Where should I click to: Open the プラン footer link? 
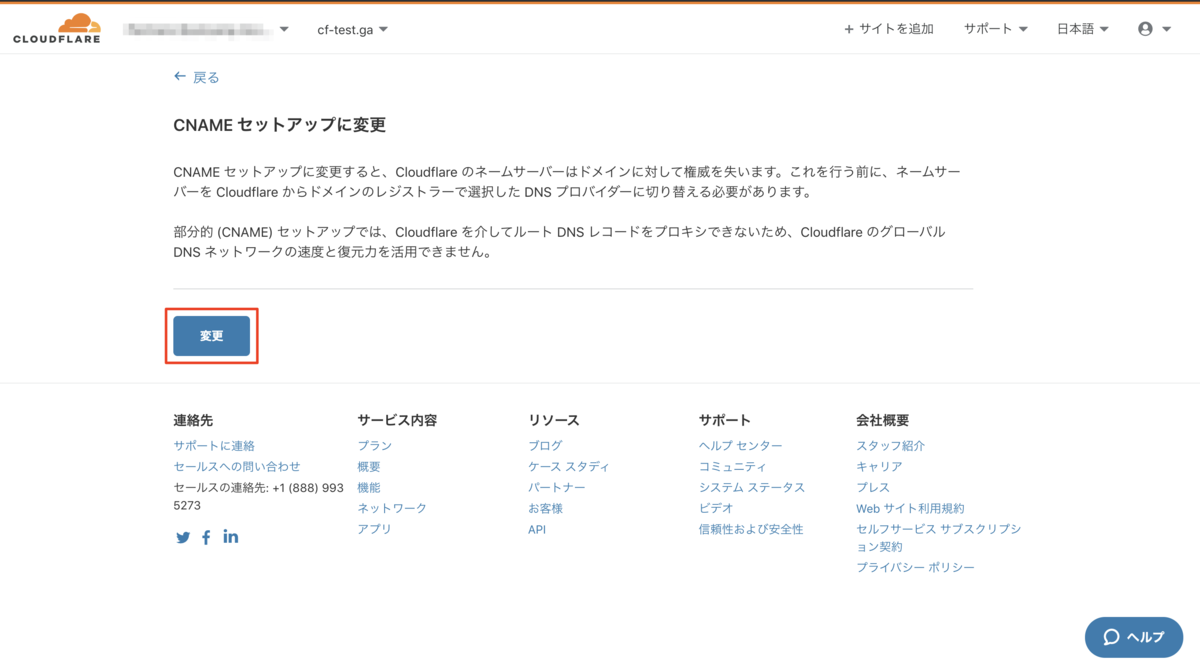(x=375, y=446)
